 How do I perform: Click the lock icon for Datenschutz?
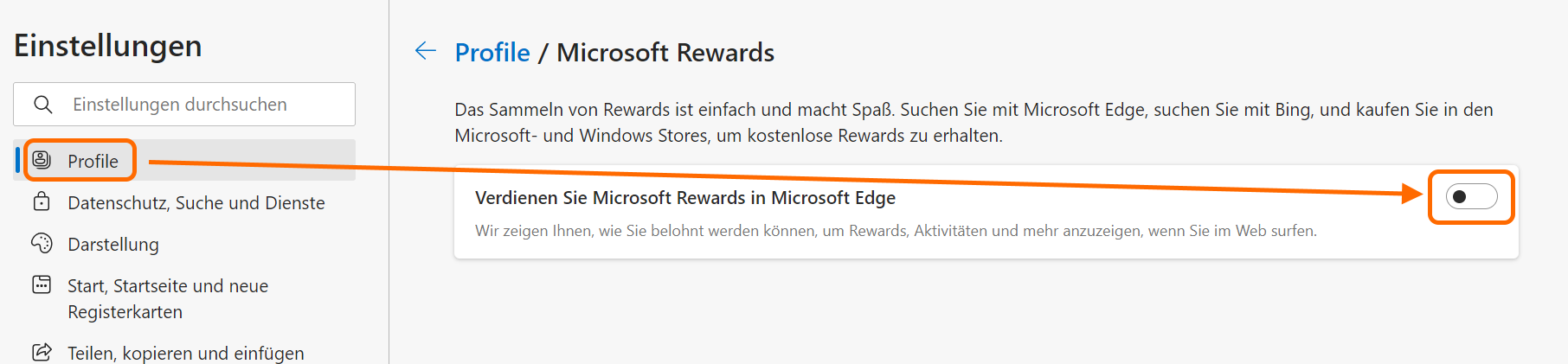(x=42, y=202)
